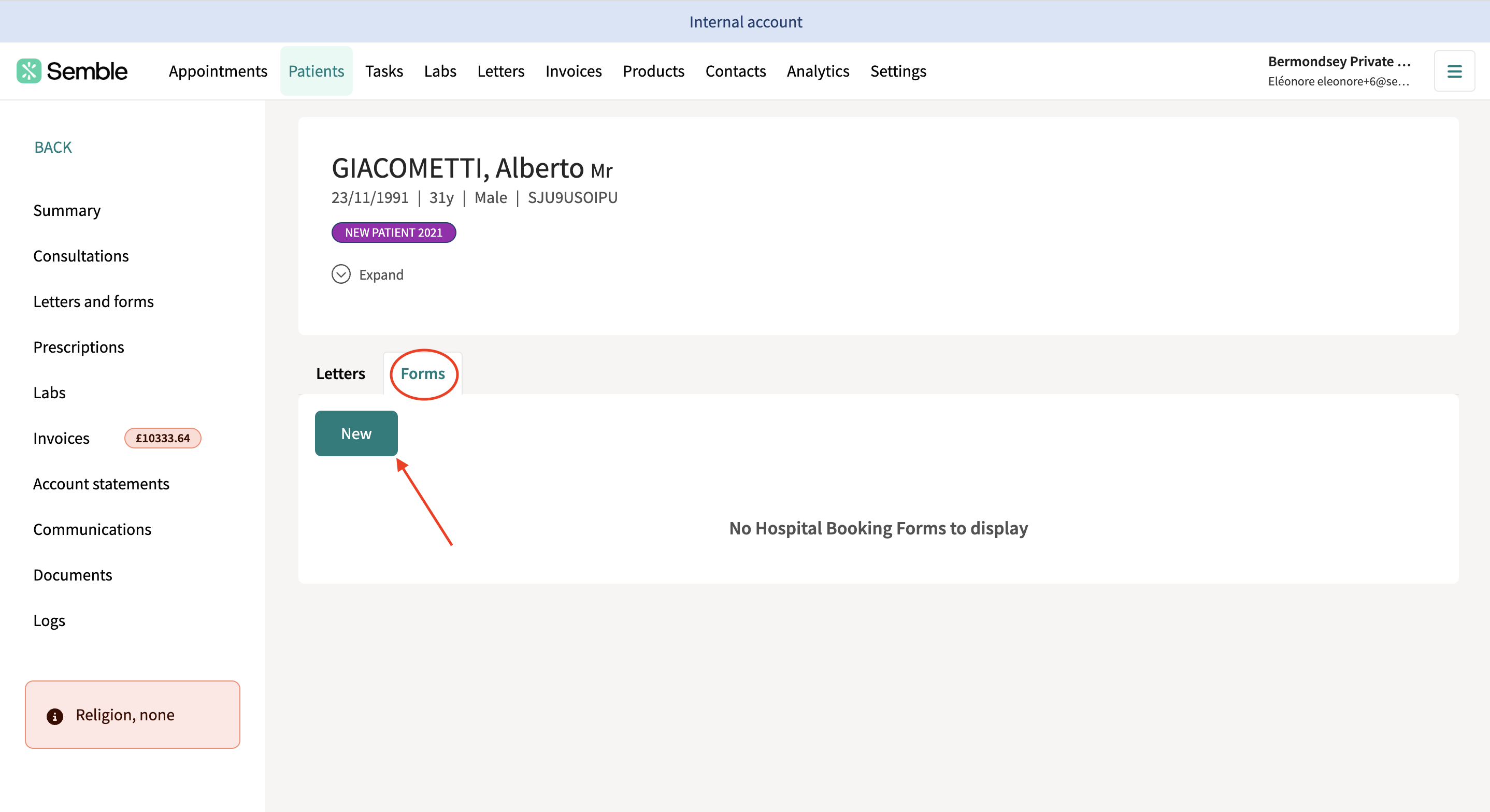The image size is (1490, 812).
Task: Open patient Summary in sidebar
Action: (x=67, y=211)
